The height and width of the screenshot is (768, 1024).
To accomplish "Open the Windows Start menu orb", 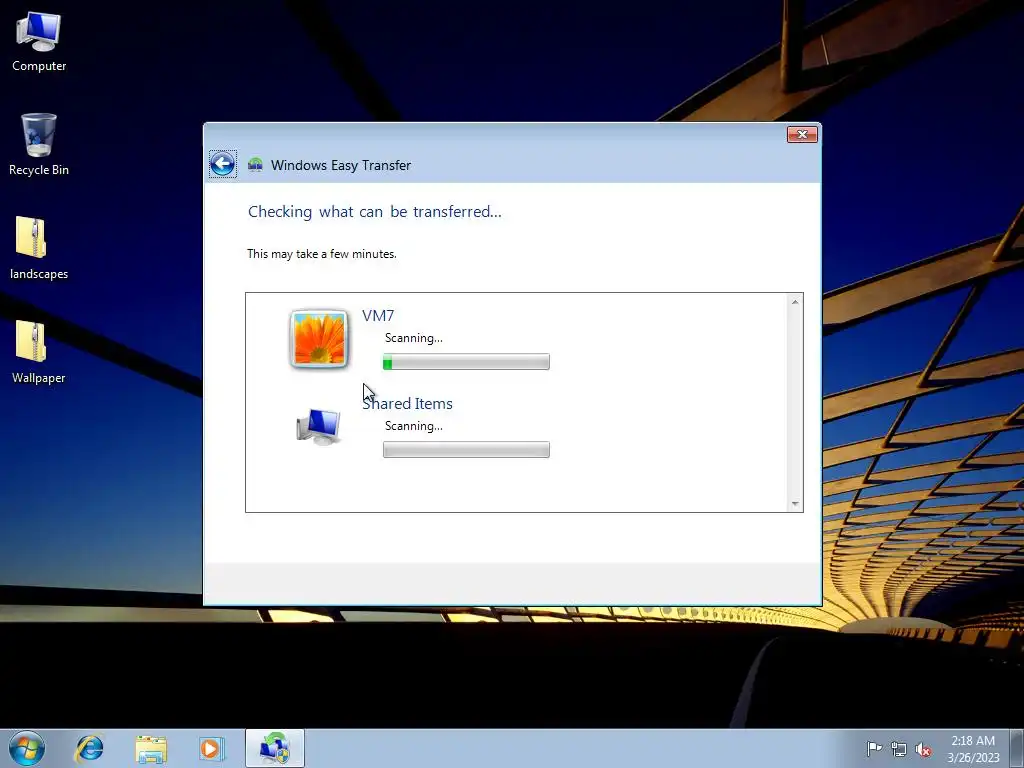I will (27, 748).
